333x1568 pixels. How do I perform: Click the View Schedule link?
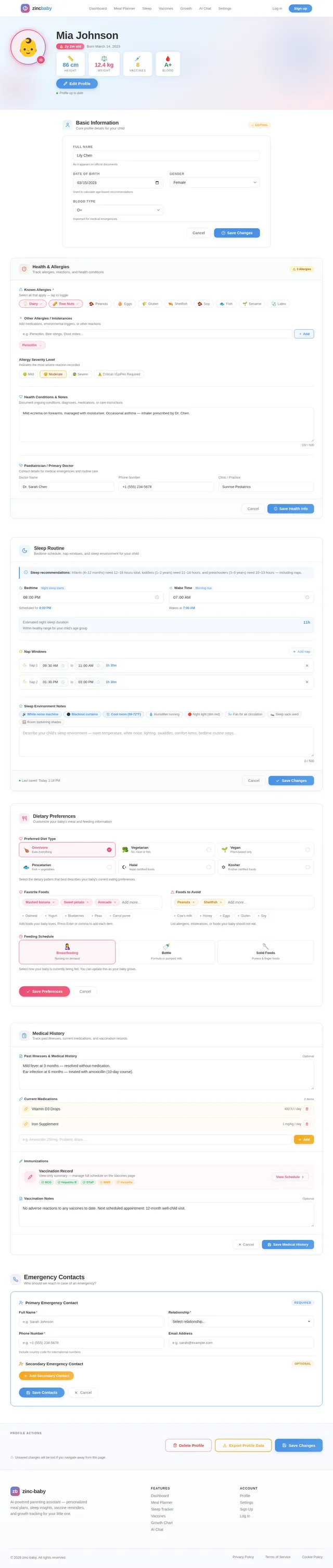pos(290,1177)
